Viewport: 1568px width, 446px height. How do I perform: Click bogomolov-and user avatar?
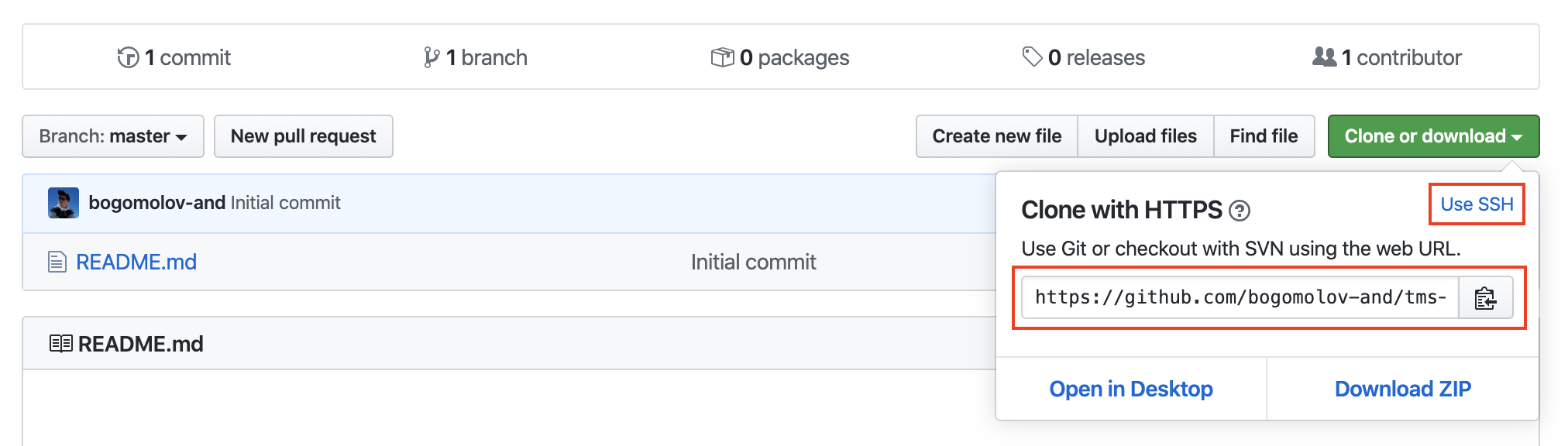tap(64, 203)
